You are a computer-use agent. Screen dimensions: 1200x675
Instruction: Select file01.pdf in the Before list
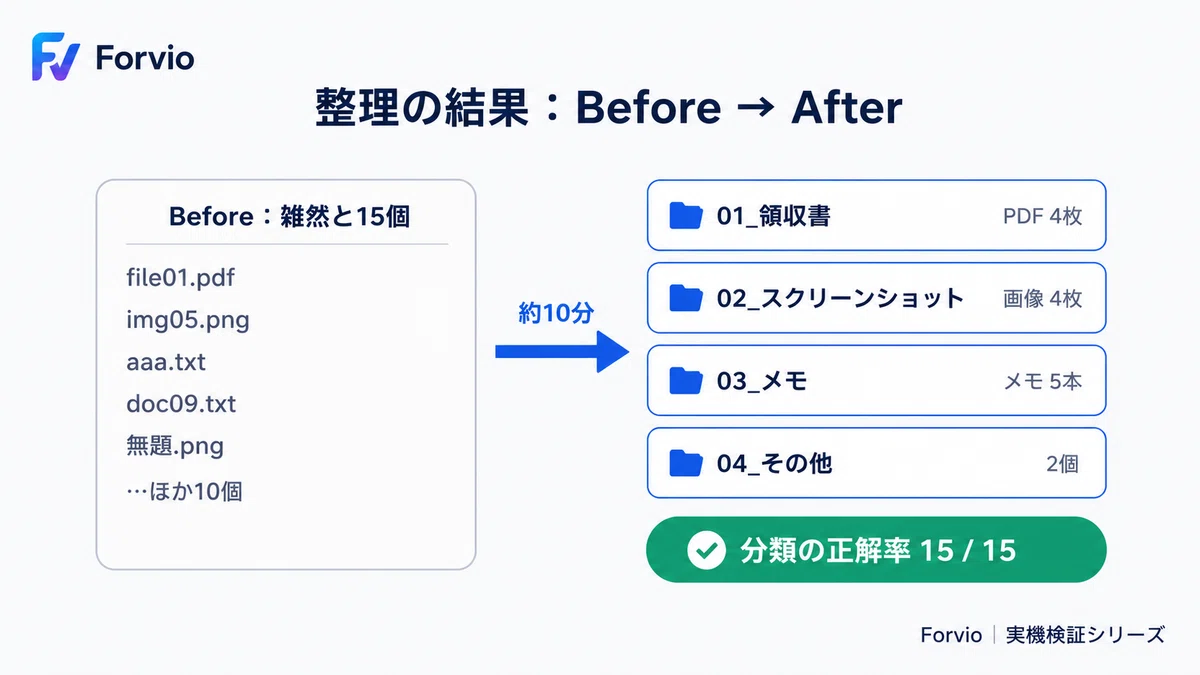[181, 277]
